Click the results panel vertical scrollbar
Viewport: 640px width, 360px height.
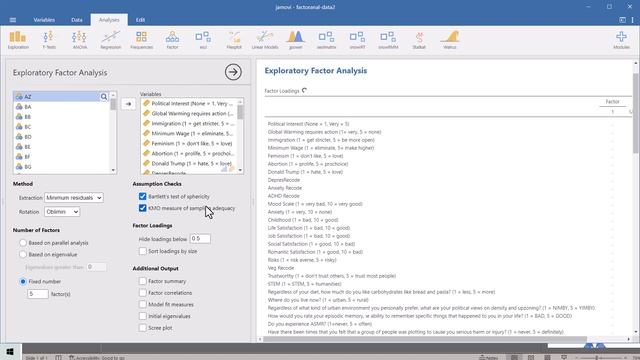[x=636, y=113]
